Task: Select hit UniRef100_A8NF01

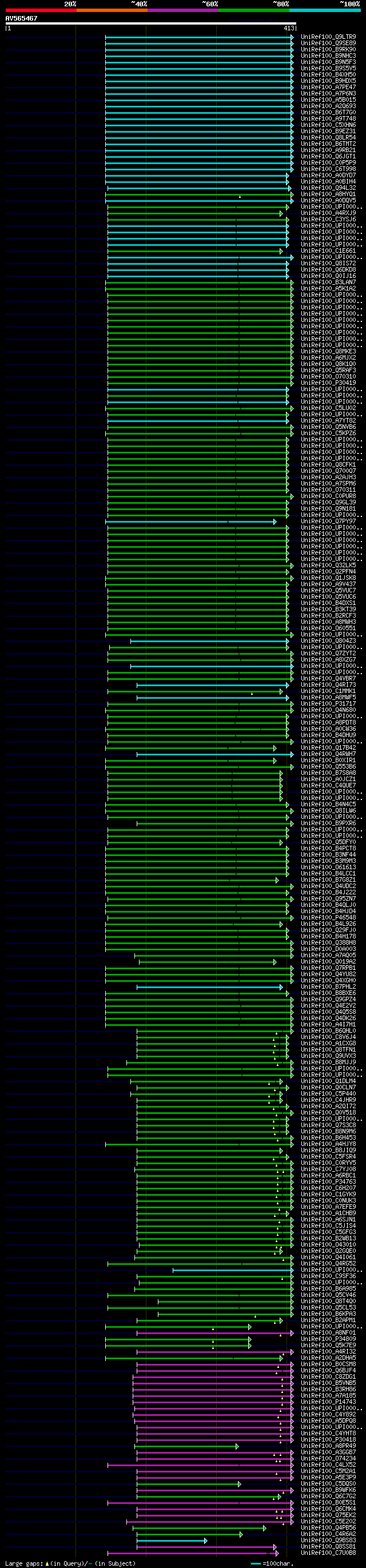Action: click(328, 1333)
